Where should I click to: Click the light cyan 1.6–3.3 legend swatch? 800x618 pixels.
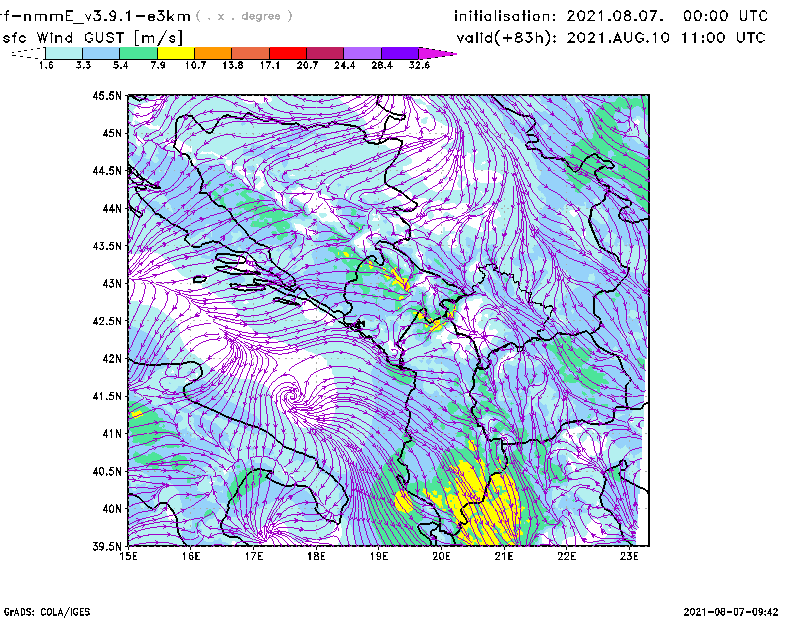click(x=64, y=53)
